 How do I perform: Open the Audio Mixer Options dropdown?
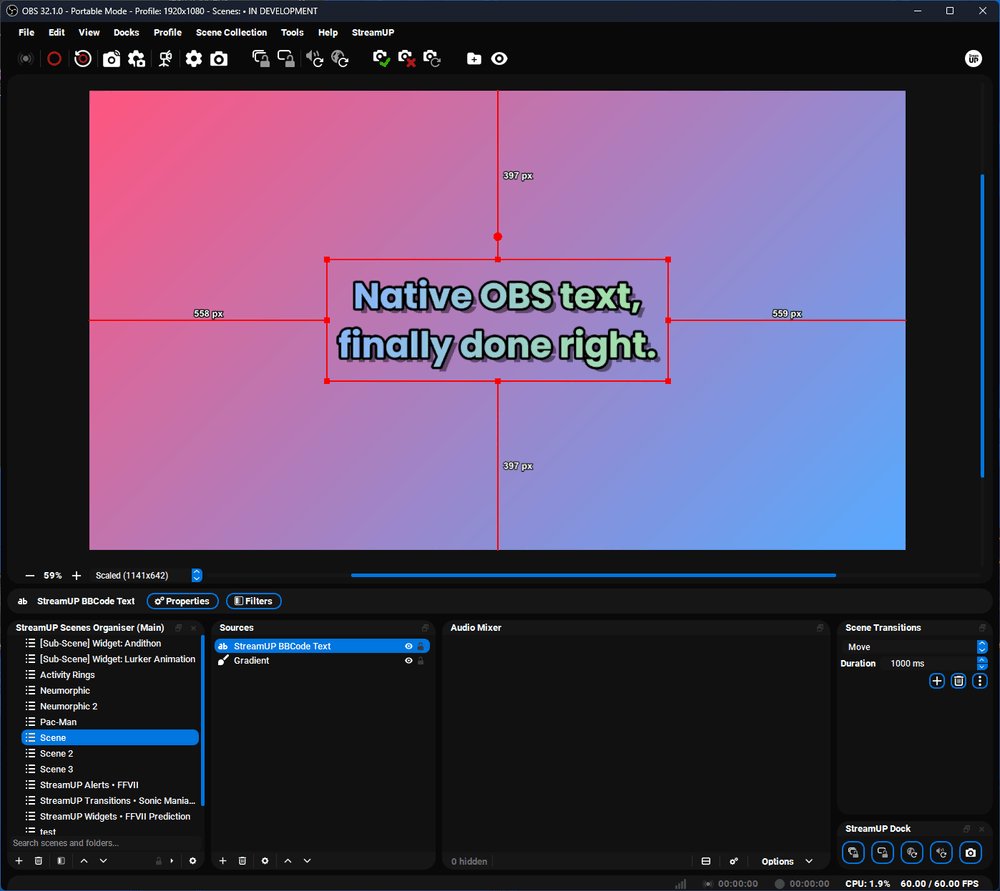pyautogui.click(x=786, y=861)
